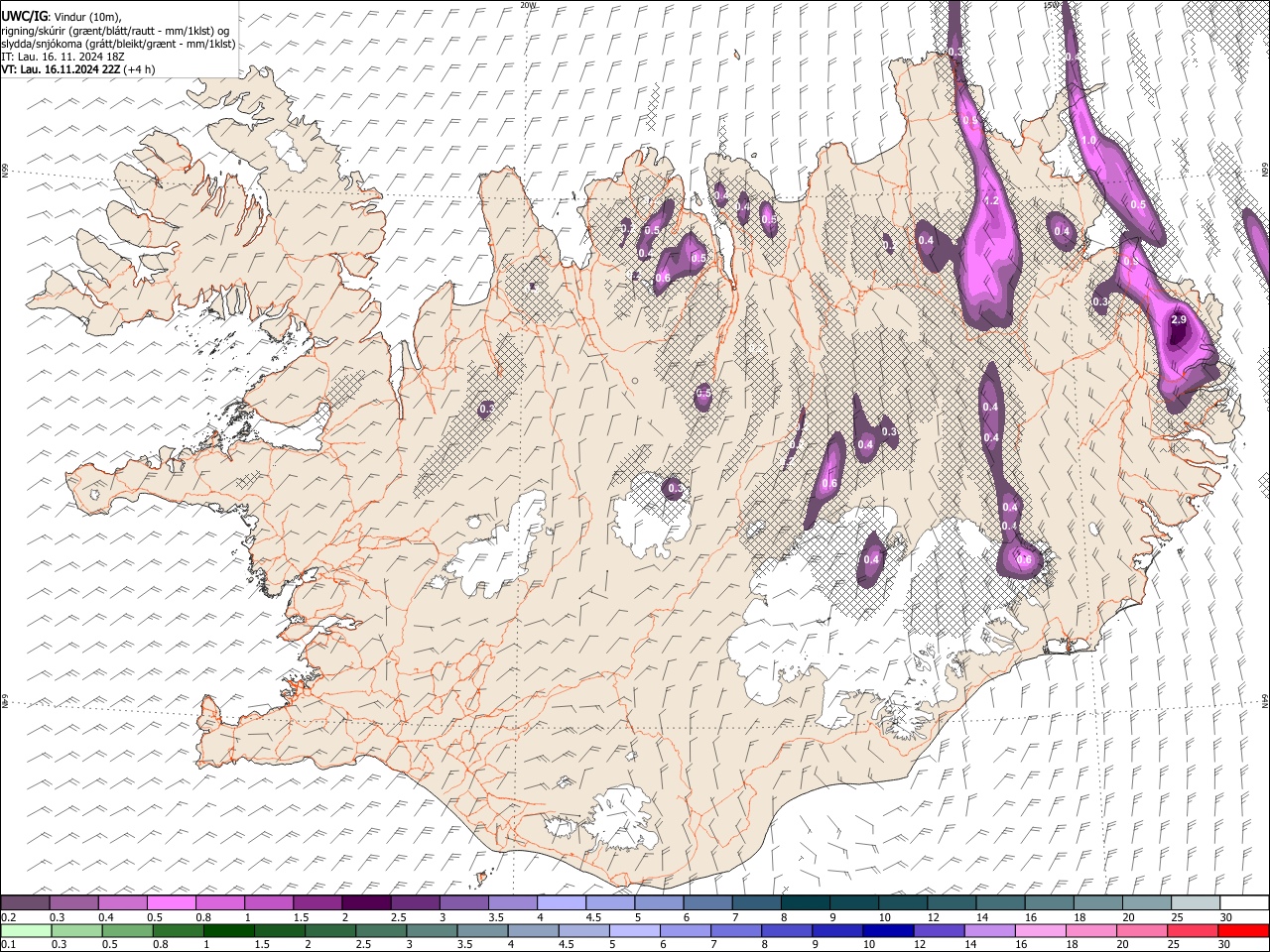Pick the white snow legend swatch above 30
1270x952 pixels.
[1244, 902]
